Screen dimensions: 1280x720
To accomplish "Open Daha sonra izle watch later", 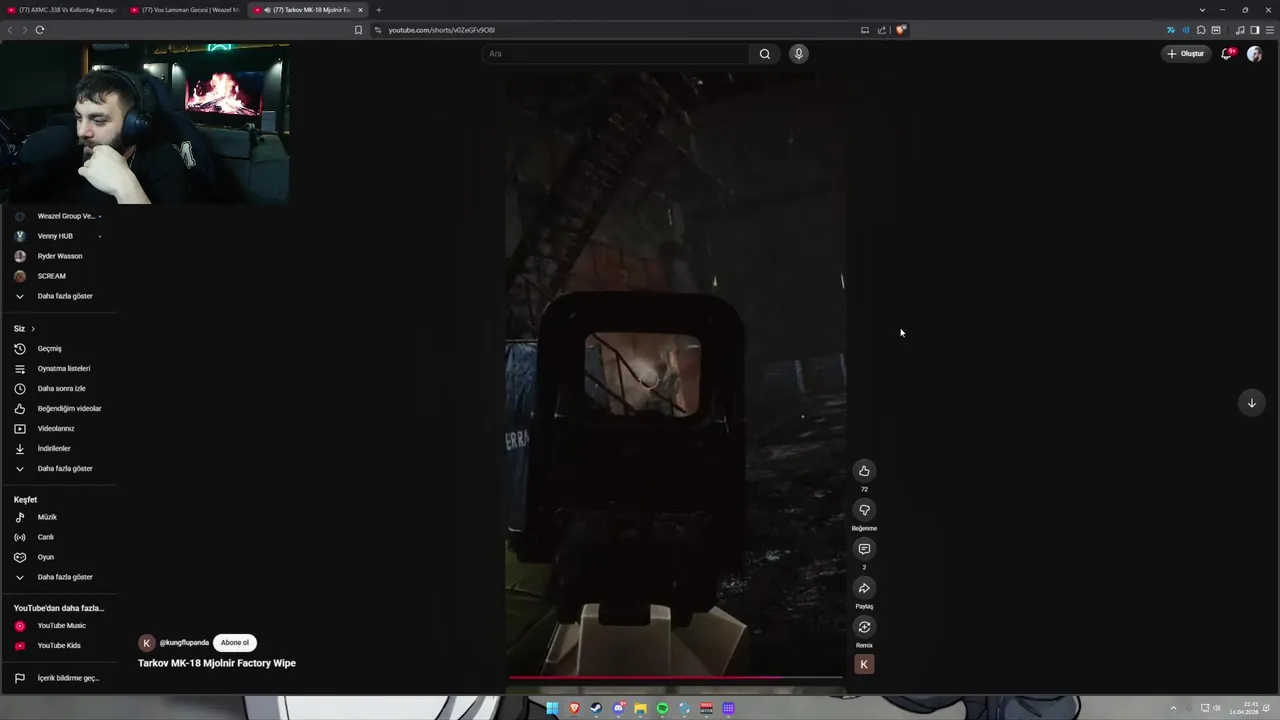I will click(x=60, y=388).
